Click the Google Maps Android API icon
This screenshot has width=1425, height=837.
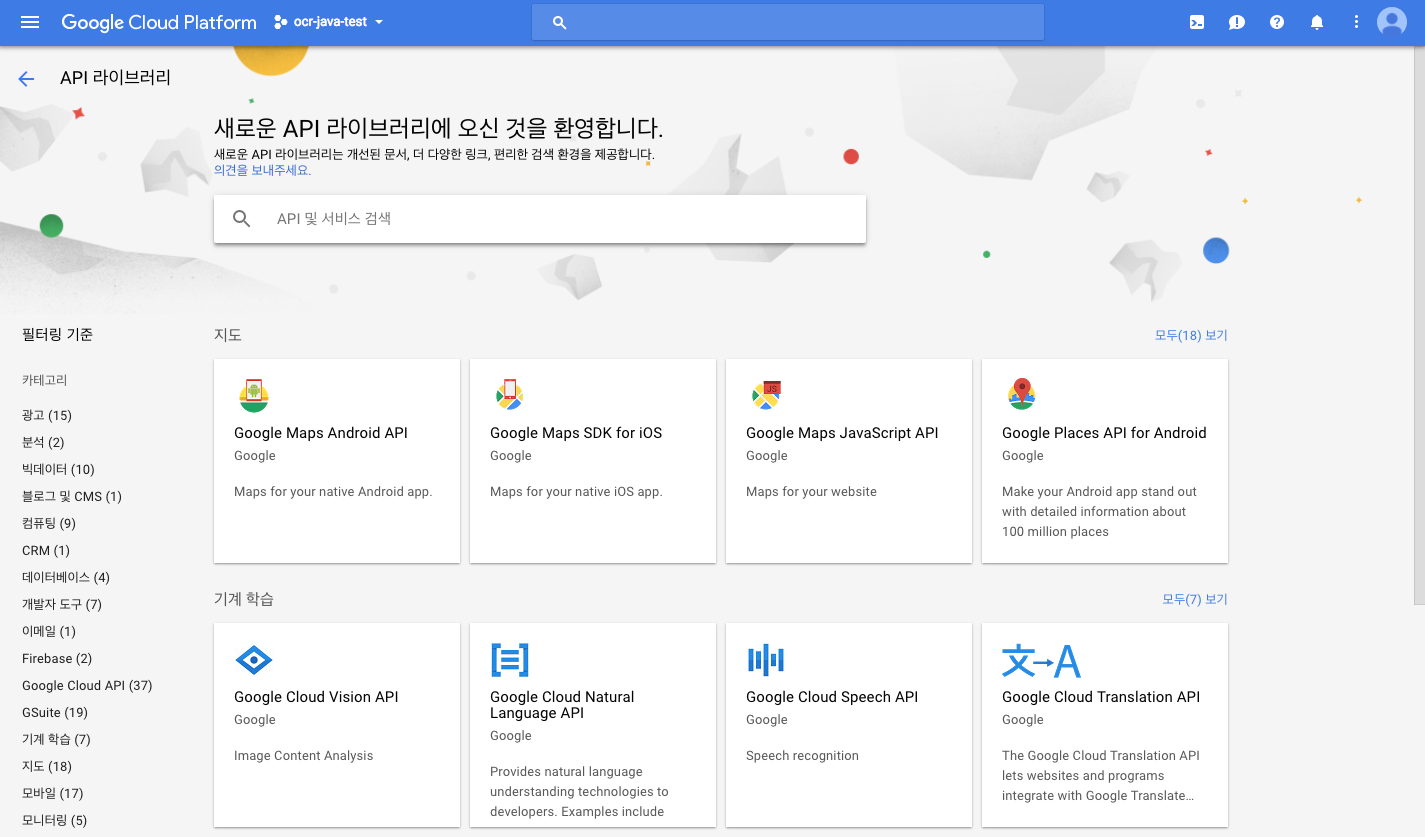tap(254, 396)
